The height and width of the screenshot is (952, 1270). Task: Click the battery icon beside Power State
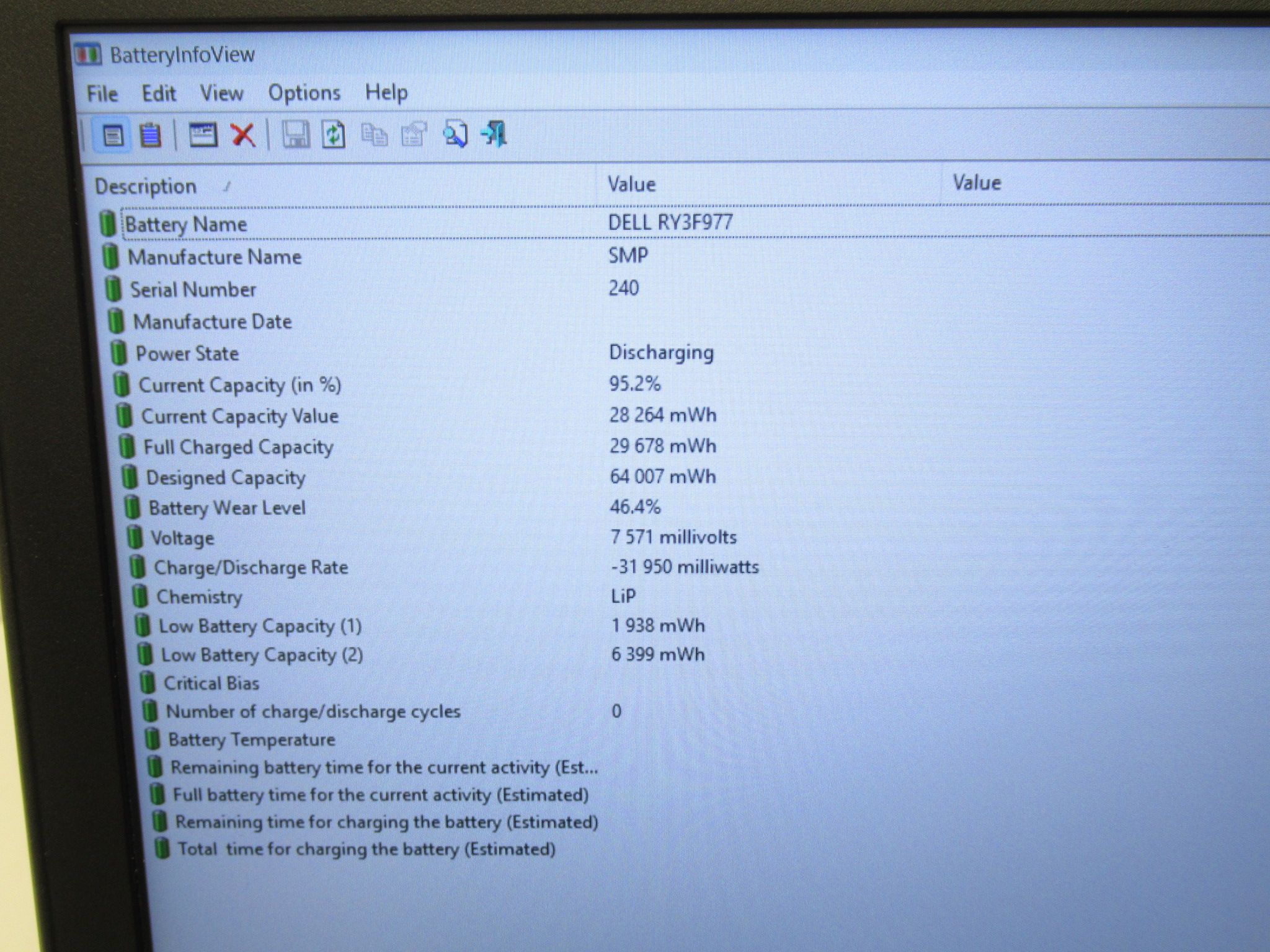[118, 353]
